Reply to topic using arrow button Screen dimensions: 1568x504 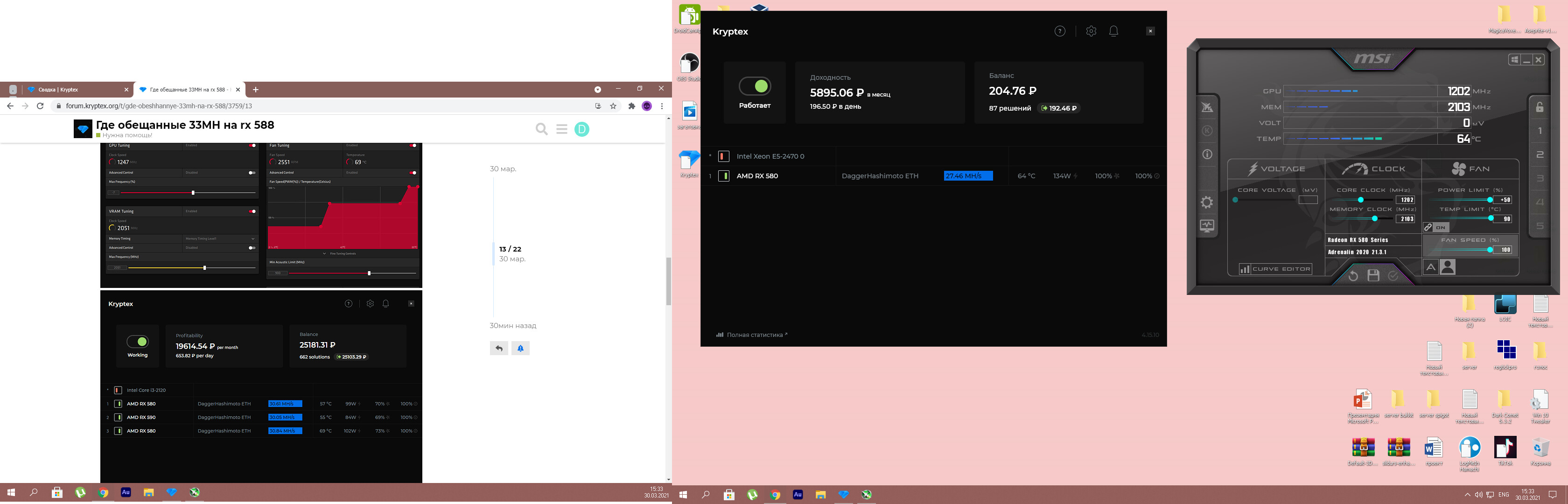click(499, 348)
